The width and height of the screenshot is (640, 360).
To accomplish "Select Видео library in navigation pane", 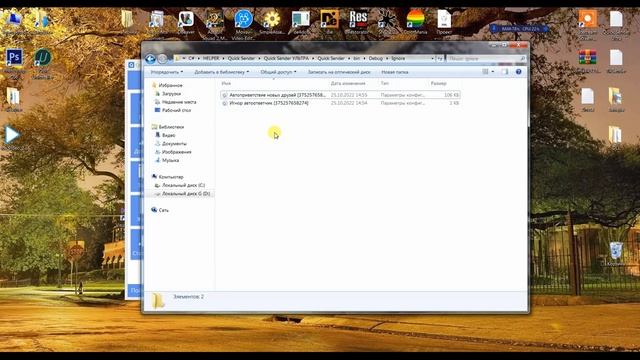I will pyautogui.click(x=168, y=135).
